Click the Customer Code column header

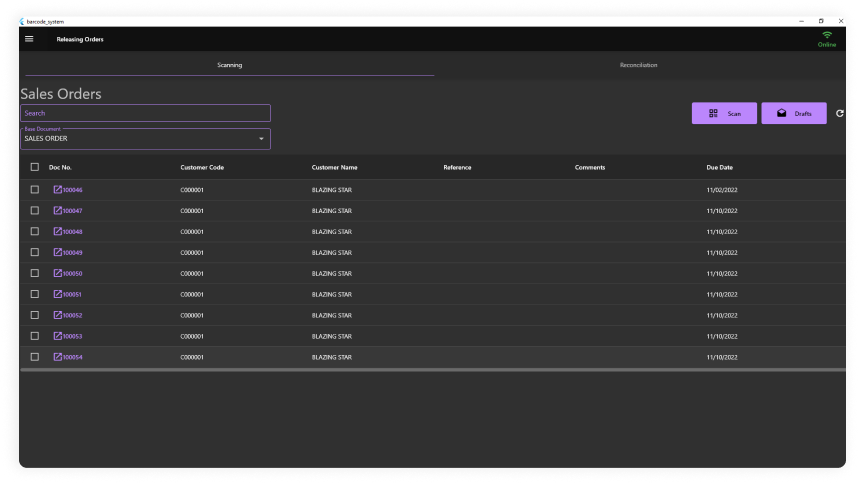pos(202,167)
